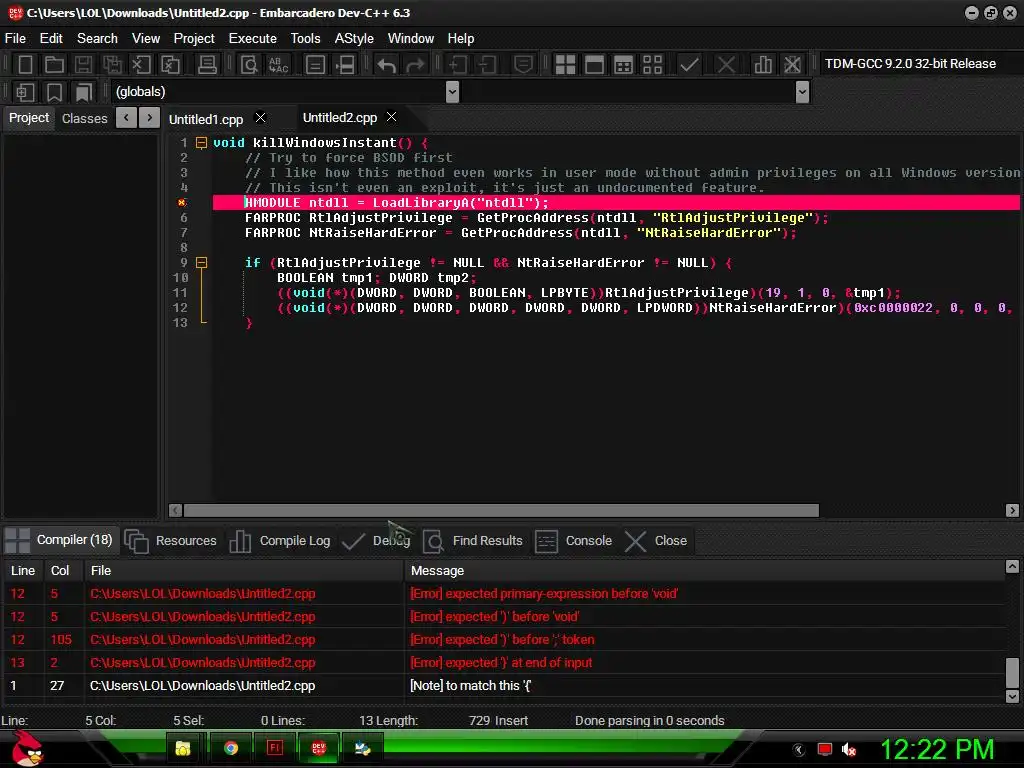The width and height of the screenshot is (1024, 768).
Task: Undo the last edit
Action: (387, 64)
